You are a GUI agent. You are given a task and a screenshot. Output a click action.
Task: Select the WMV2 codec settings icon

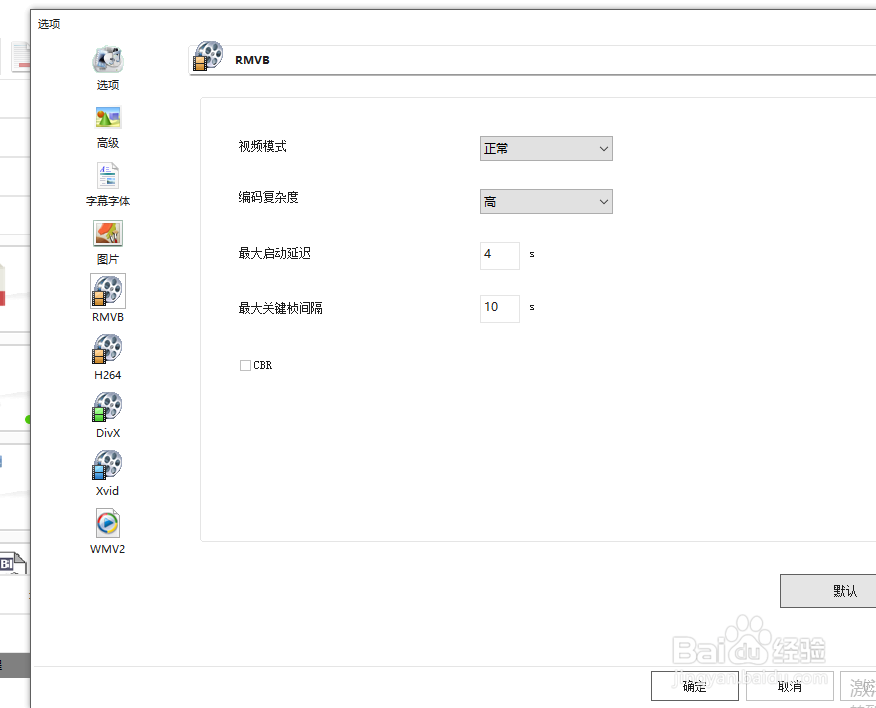(107, 523)
